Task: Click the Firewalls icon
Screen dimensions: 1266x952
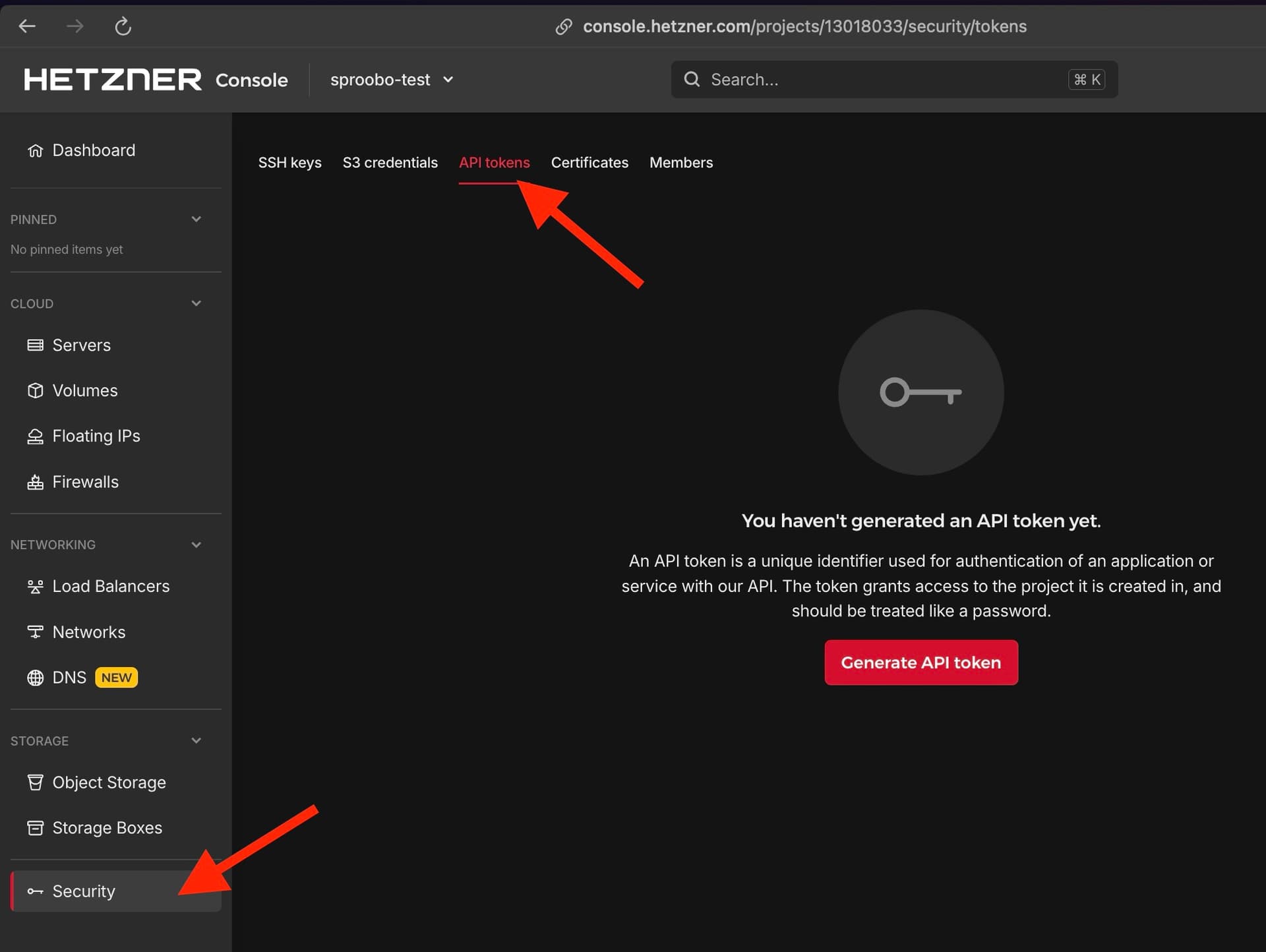Action: coord(35,482)
